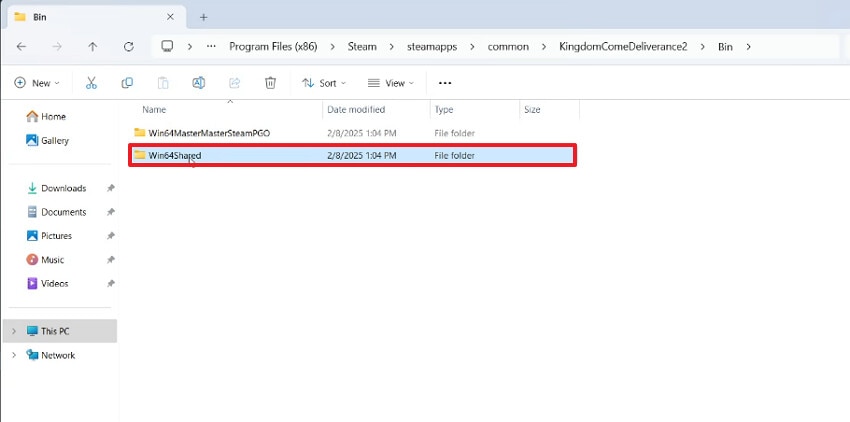Unpin Music via its pin icon
Image resolution: width=850 pixels, height=422 pixels.
[x=111, y=260]
